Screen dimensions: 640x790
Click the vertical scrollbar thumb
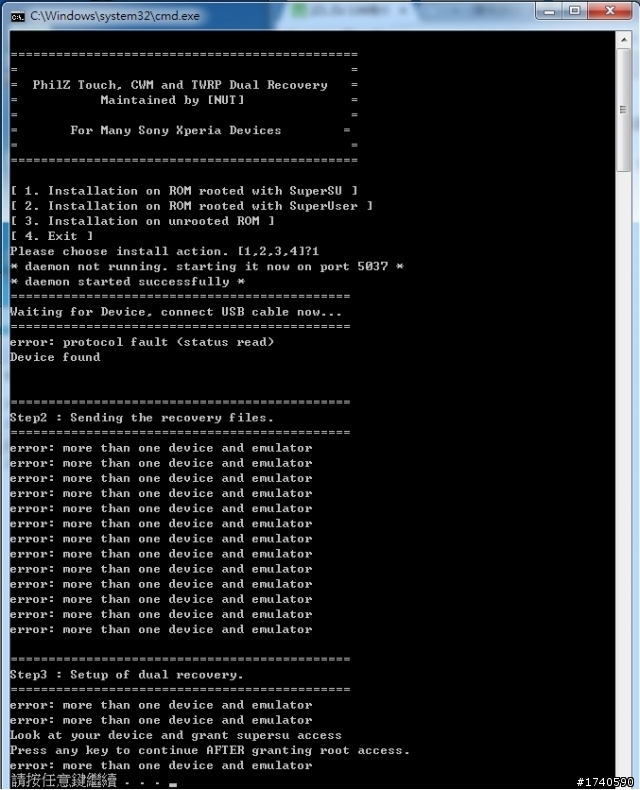coord(623,110)
